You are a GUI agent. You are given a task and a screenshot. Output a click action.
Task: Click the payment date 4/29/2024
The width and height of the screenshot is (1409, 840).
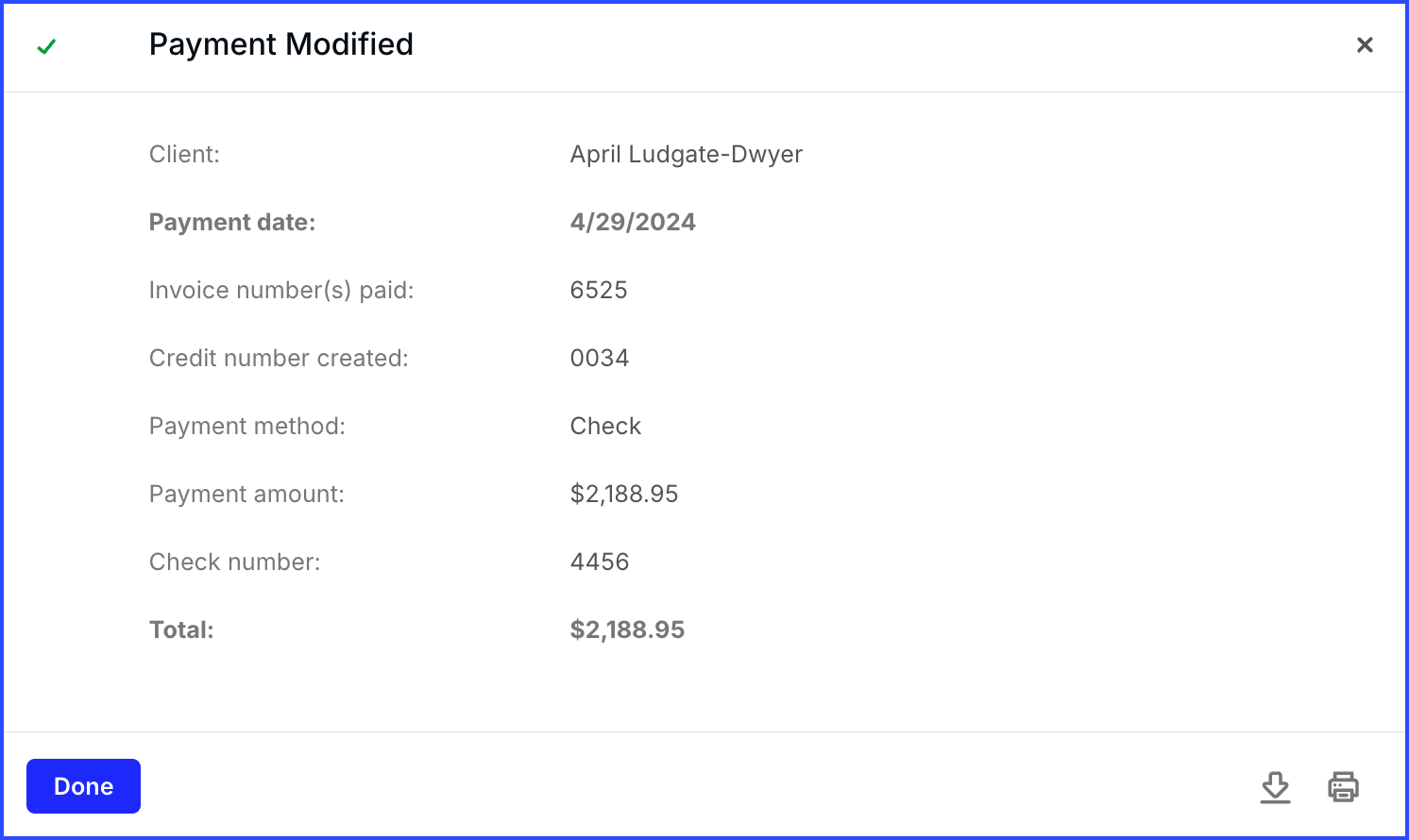633,222
